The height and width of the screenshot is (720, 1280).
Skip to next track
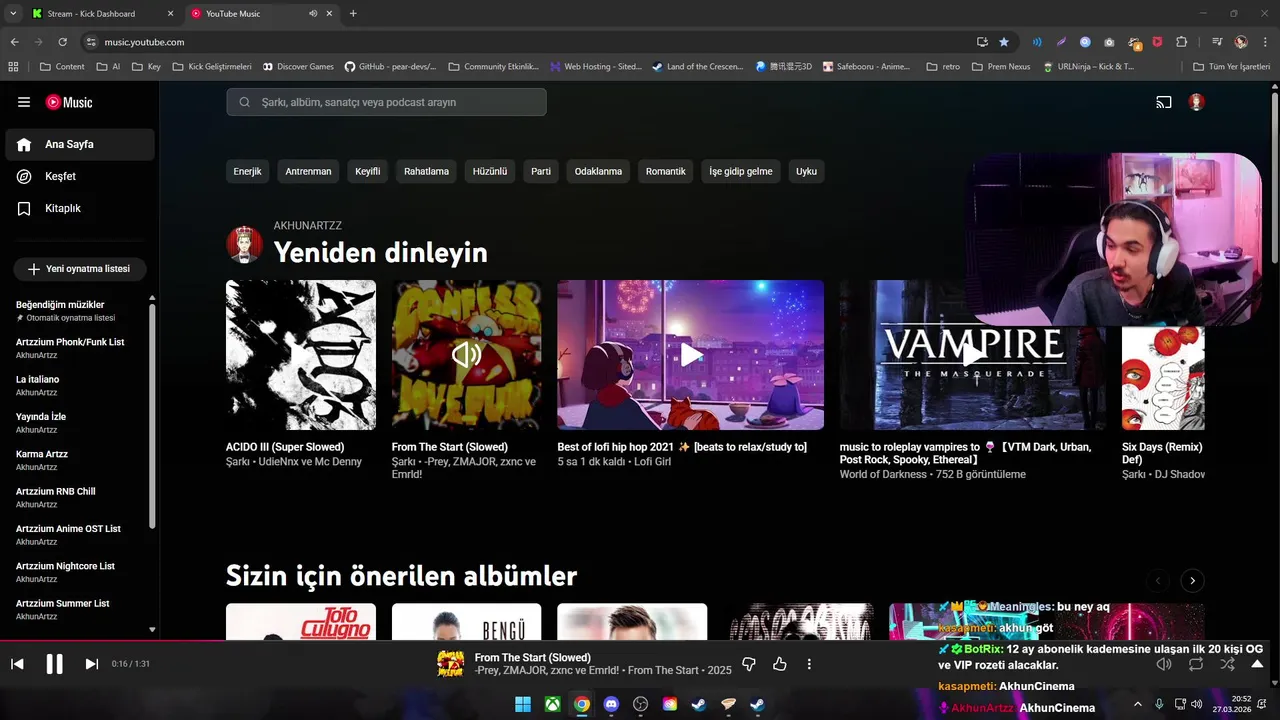click(91, 664)
